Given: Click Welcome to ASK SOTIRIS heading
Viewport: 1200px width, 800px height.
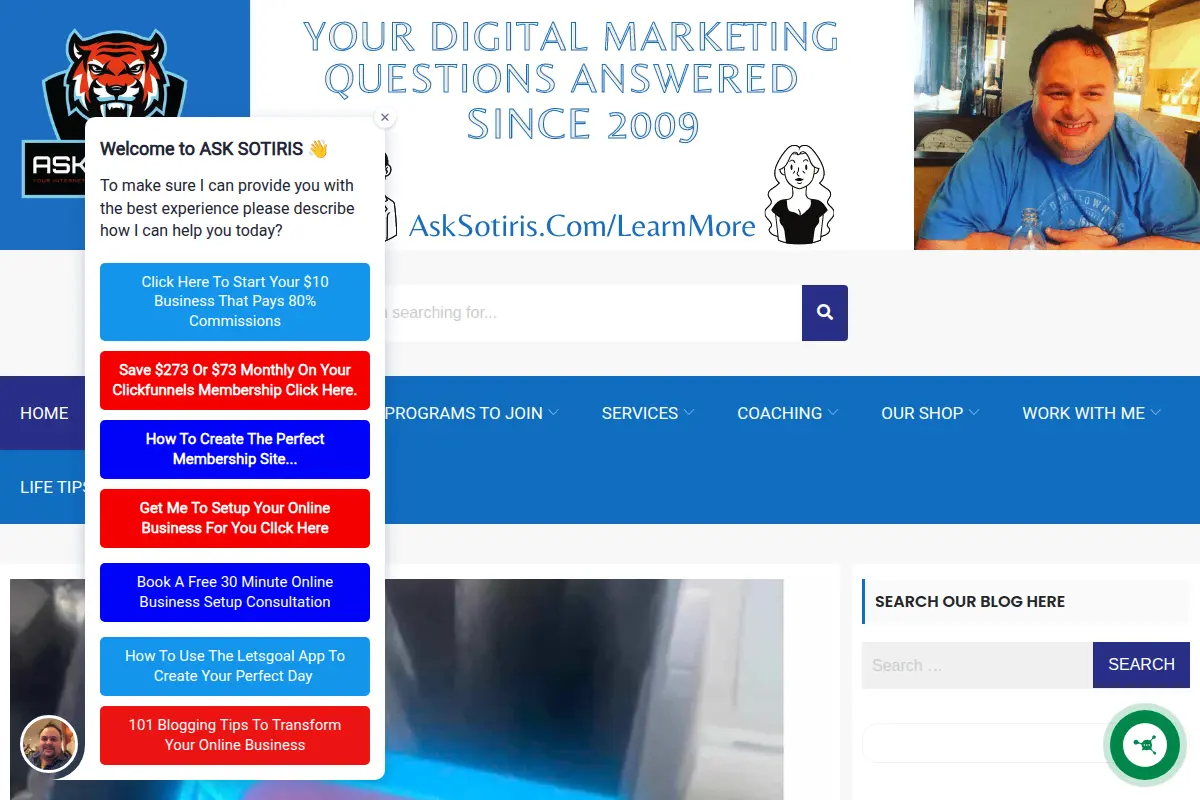Looking at the screenshot, I should pyautogui.click(x=214, y=149).
